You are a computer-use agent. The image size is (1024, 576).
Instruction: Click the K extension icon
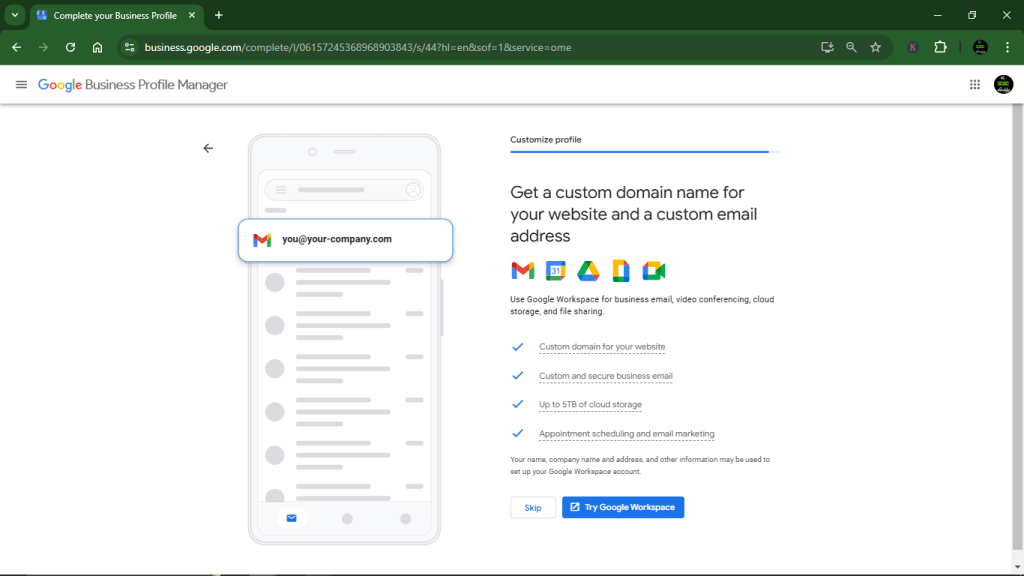[913, 46]
